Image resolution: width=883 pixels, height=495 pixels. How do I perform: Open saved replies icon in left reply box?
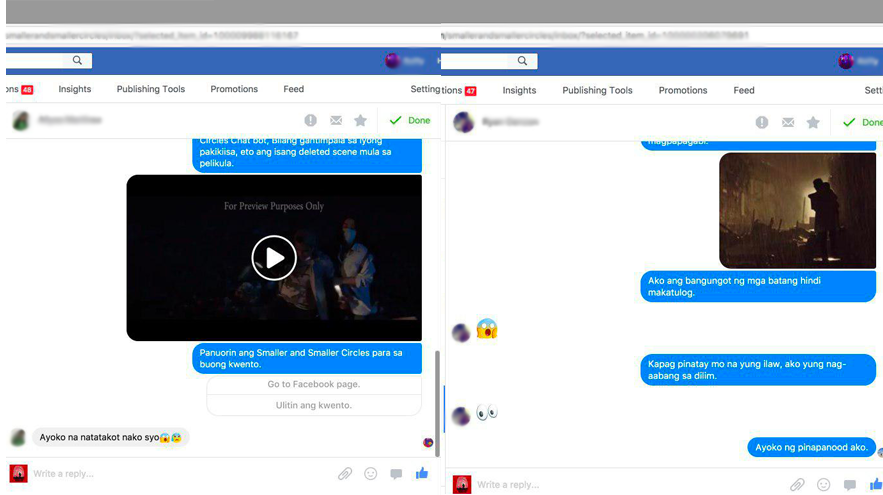[396, 474]
